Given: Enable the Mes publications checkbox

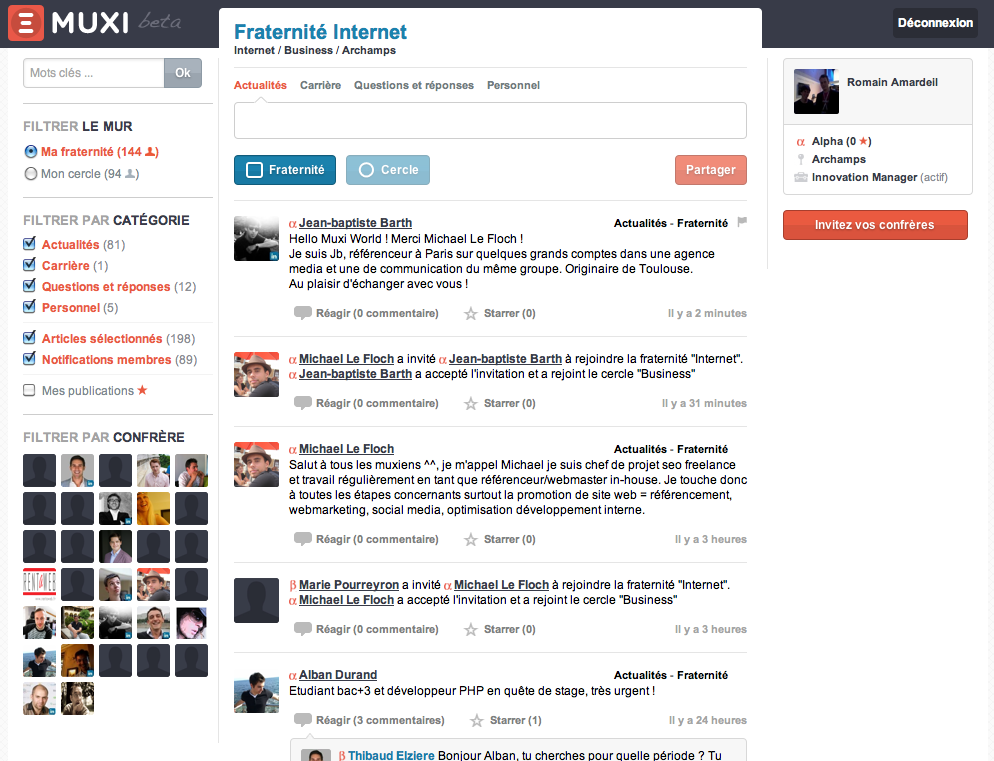Looking at the screenshot, I should 29,390.
